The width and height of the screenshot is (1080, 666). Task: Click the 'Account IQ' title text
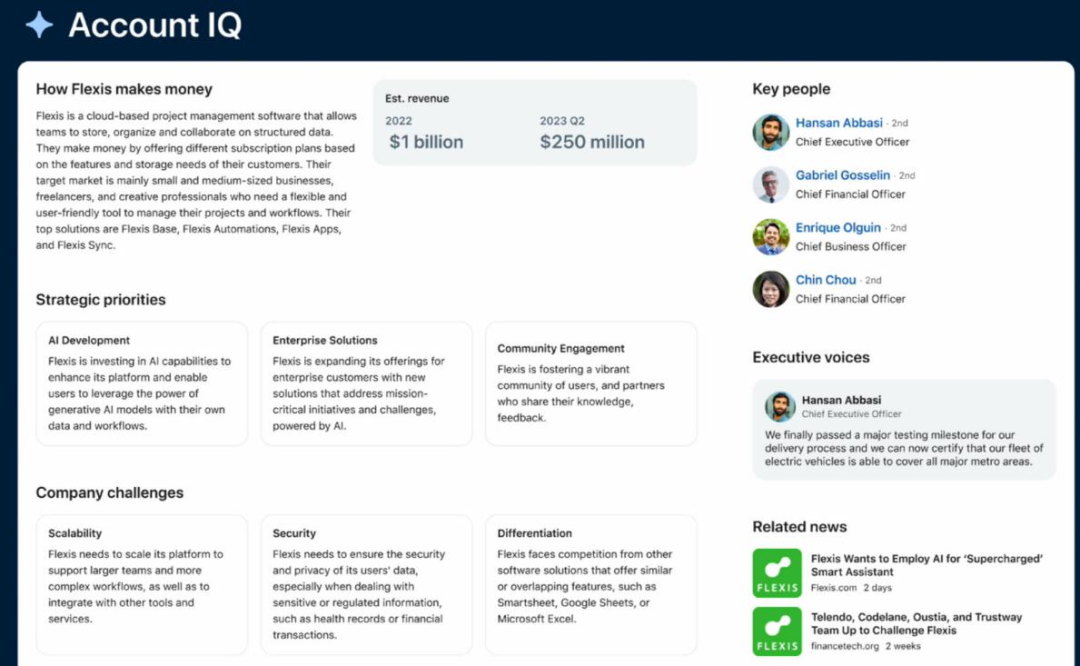[155, 25]
